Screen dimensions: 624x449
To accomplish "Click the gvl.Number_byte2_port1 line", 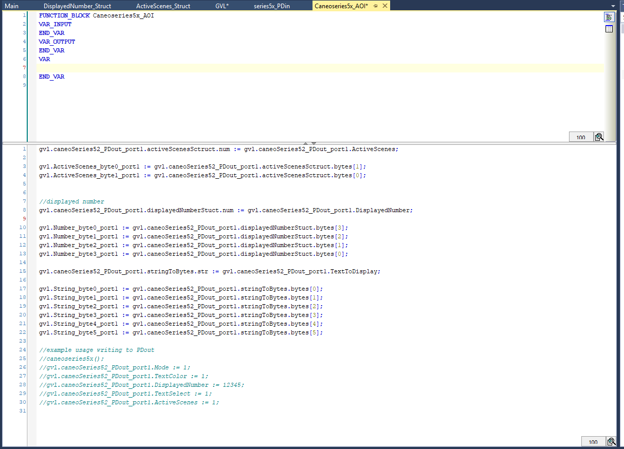I will coord(193,246).
